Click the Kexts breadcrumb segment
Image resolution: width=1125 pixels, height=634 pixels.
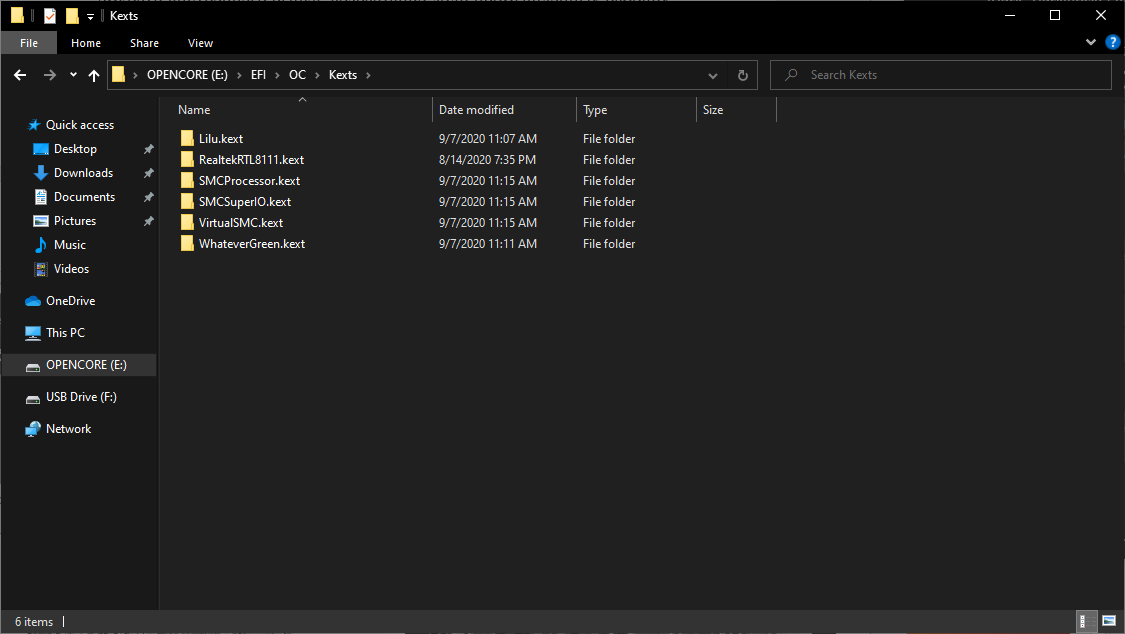343,75
